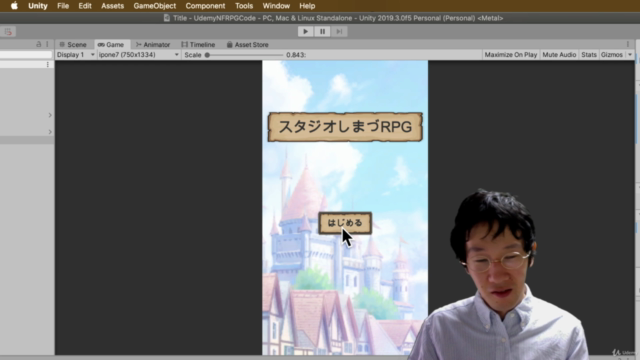This screenshot has height=360, width=640.
Task: Open the Assets menu
Action: [x=112, y=6]
